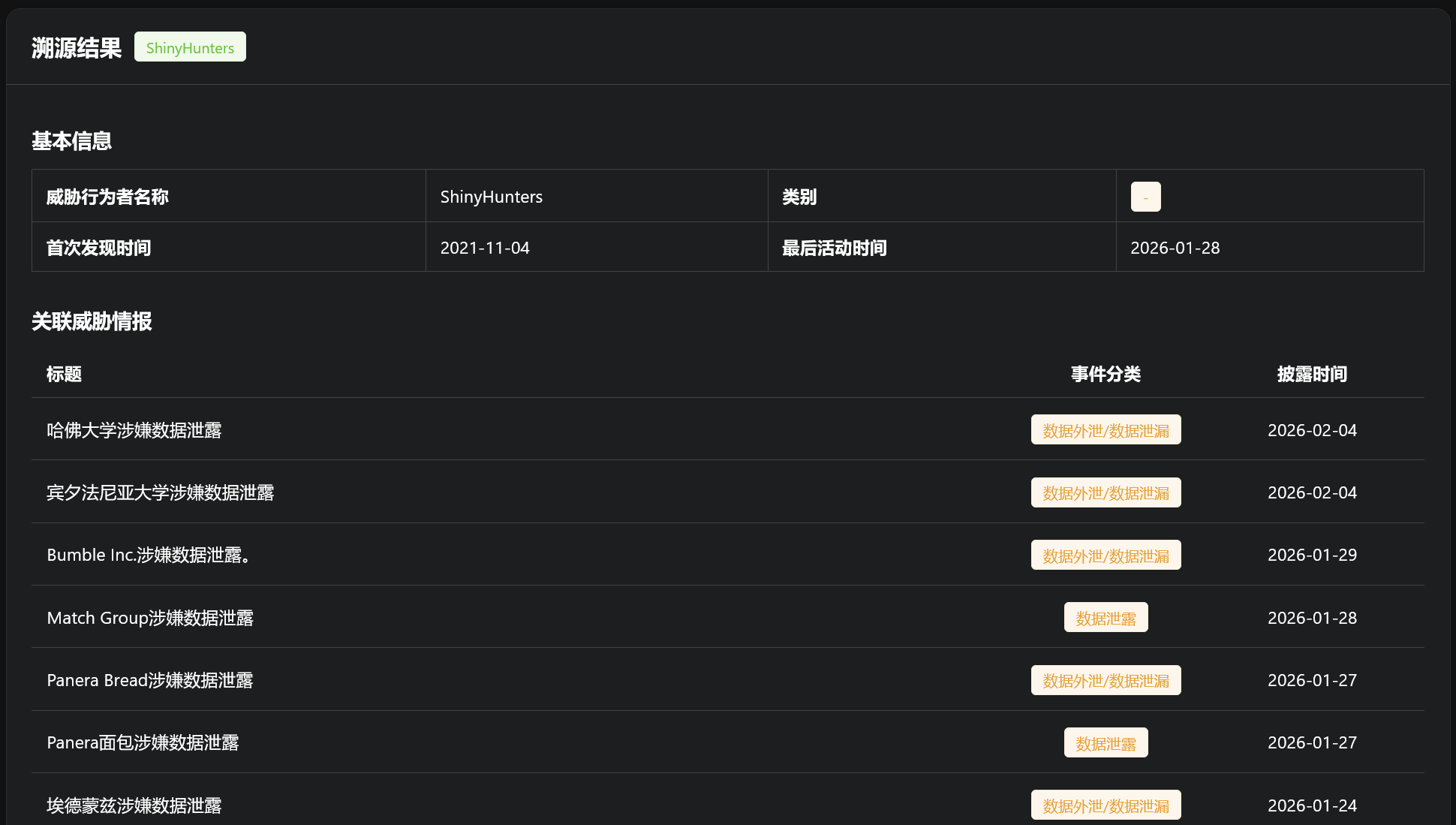1456x825 pixels.
Task: Open Panera Bread涉嫌数据泄露 entry
Action: (150, 680)
